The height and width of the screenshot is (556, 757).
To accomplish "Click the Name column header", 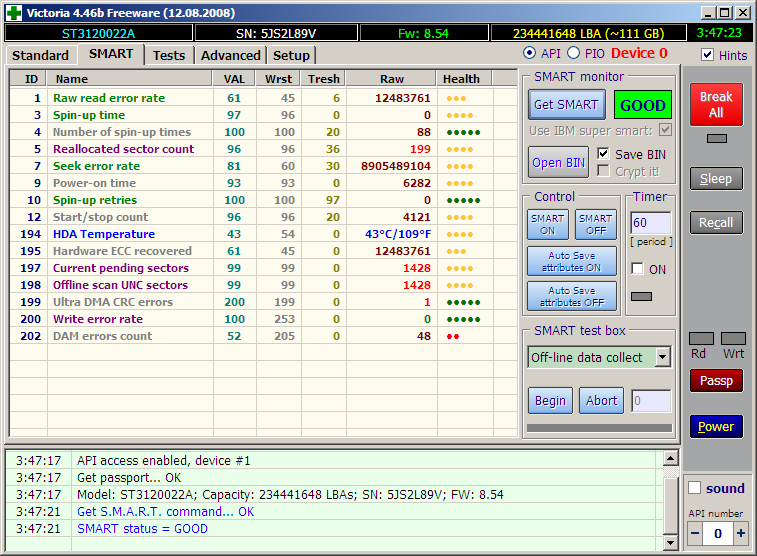I will [130, 79].
